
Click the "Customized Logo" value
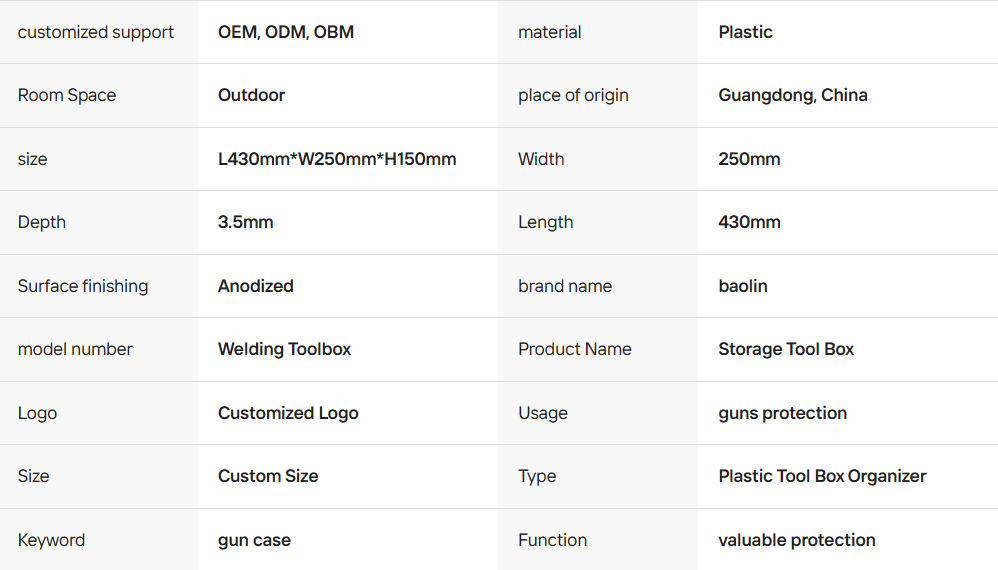click(x=288, y=413)
